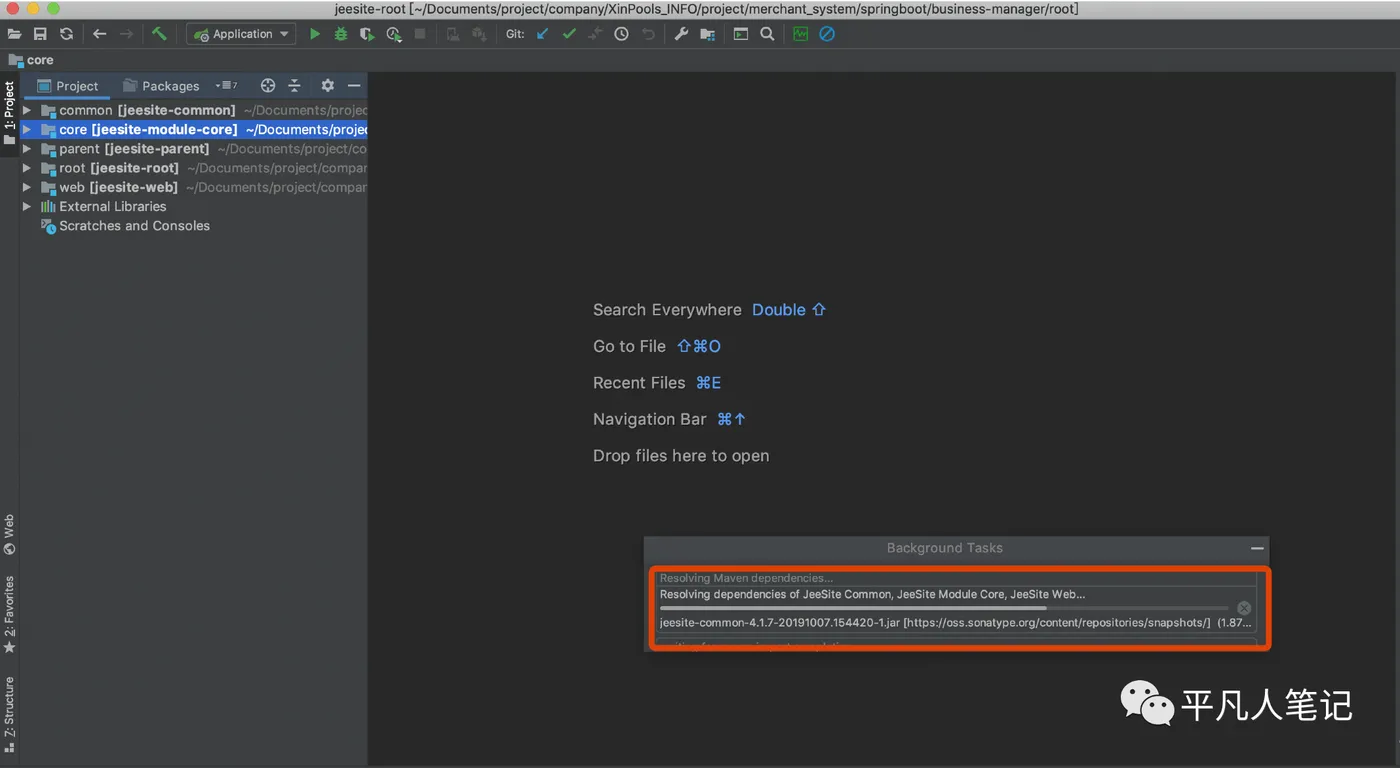Click the core breadcrumb in navigation bar
1400x768 pixels.
coord(31,60)
